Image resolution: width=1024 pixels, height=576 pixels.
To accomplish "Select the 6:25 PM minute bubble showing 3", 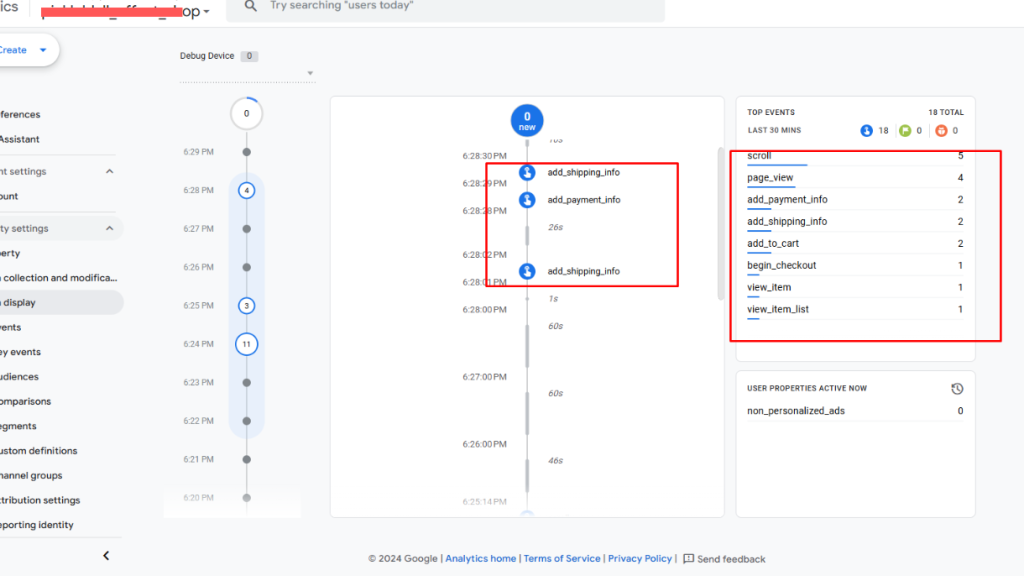I will (246, 306).
